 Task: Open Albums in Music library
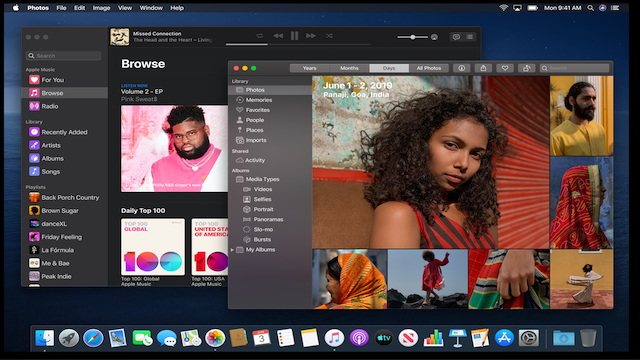tap(64, 158)
